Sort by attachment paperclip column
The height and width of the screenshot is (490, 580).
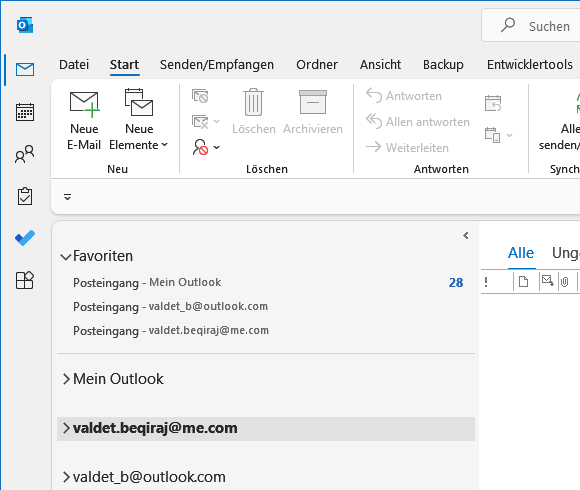[x=564, y=282]
